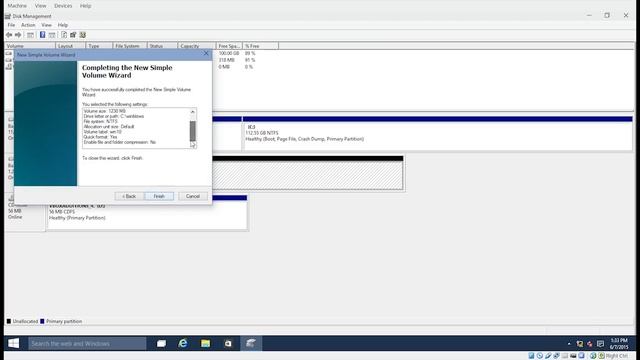The image size is (640, 360).
Task: Click the network tray icon beside hidden-icons arrow
Action: click(580, 344)
